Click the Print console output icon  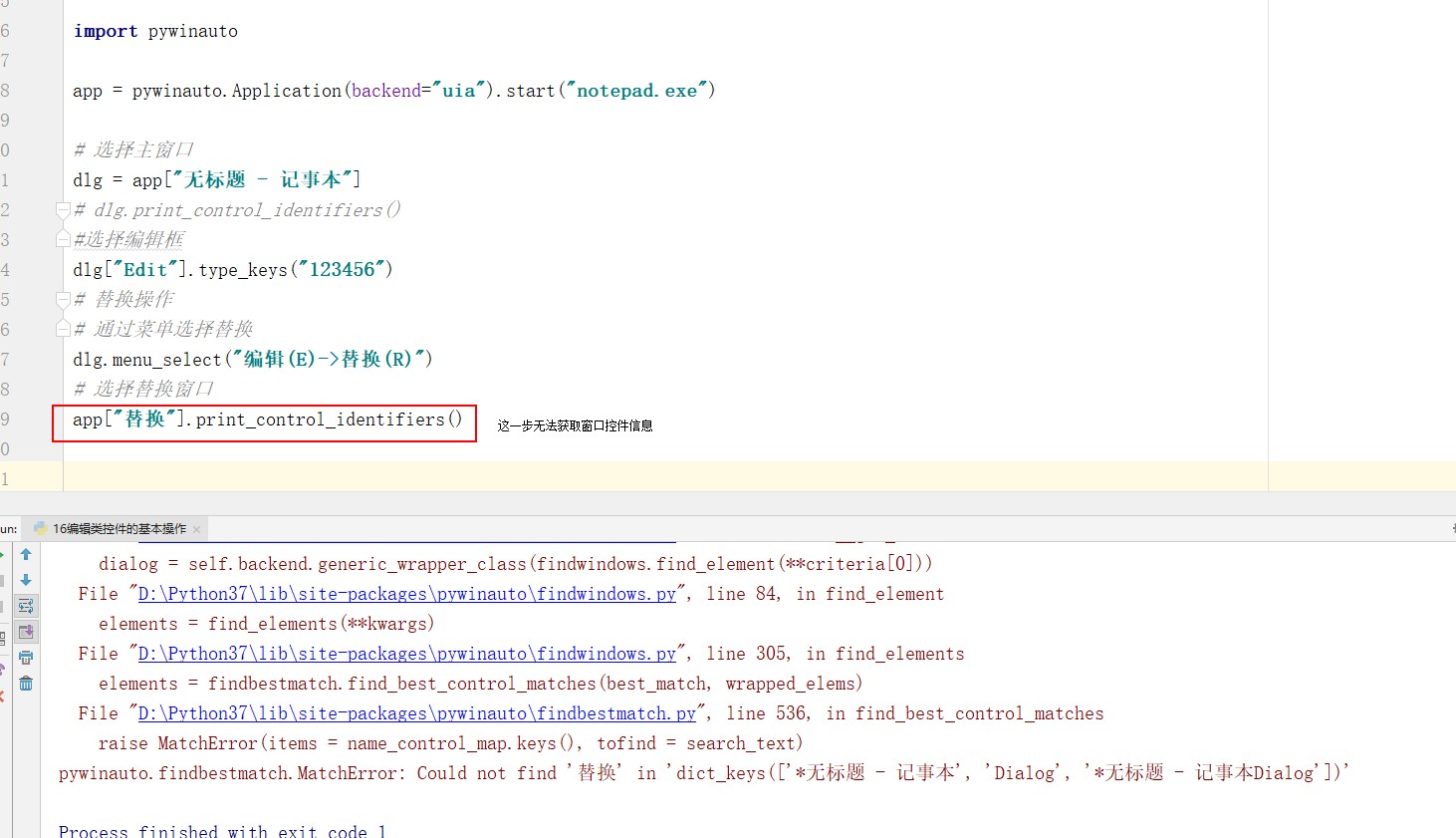pyautogui.click(x=26, y=658)
